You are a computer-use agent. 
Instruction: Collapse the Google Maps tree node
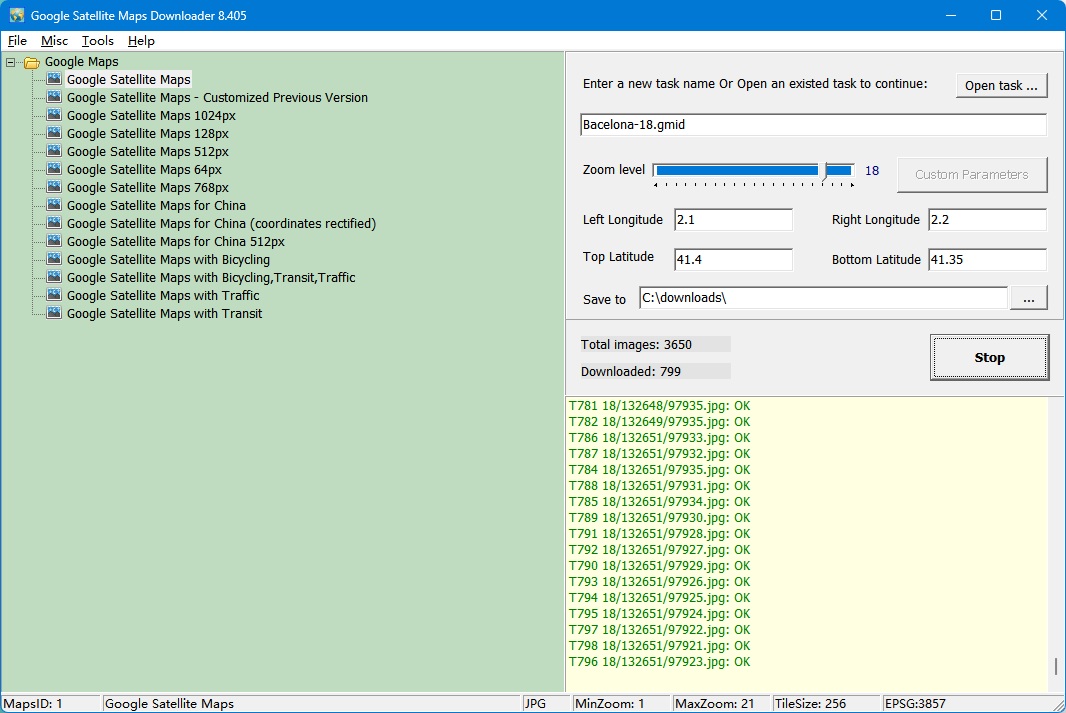10,62
